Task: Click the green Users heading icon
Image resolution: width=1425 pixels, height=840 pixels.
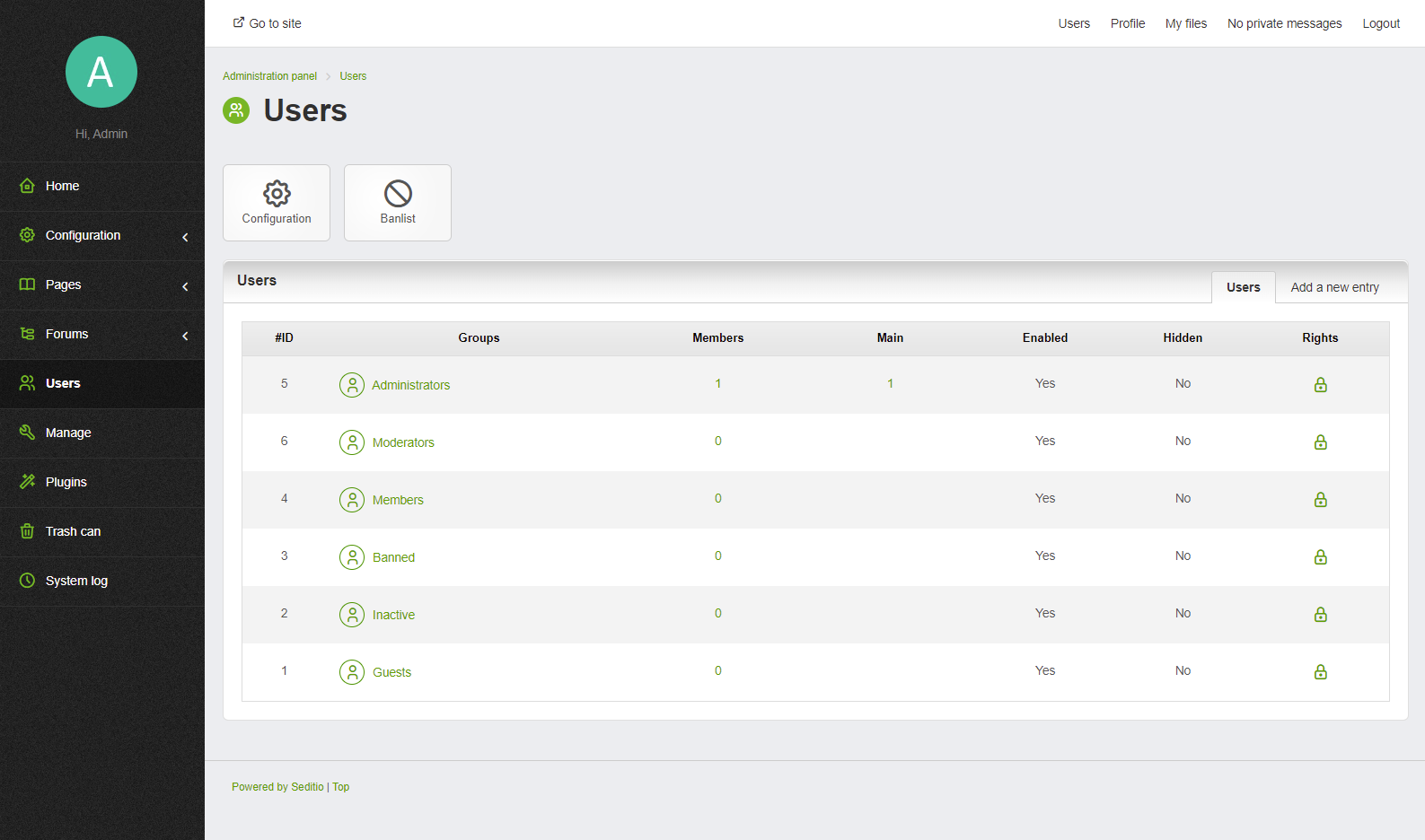Action: coord(236,110)
